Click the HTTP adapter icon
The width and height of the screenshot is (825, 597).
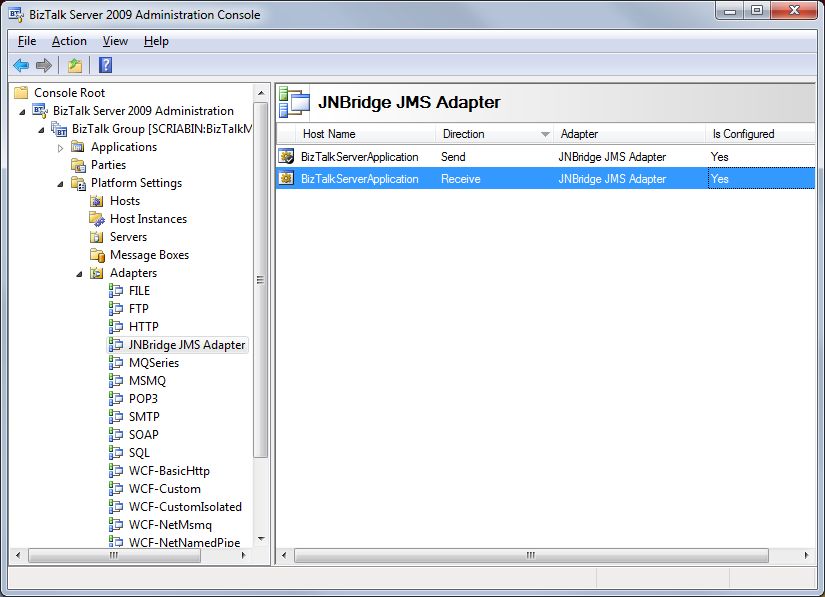(116, 327)
